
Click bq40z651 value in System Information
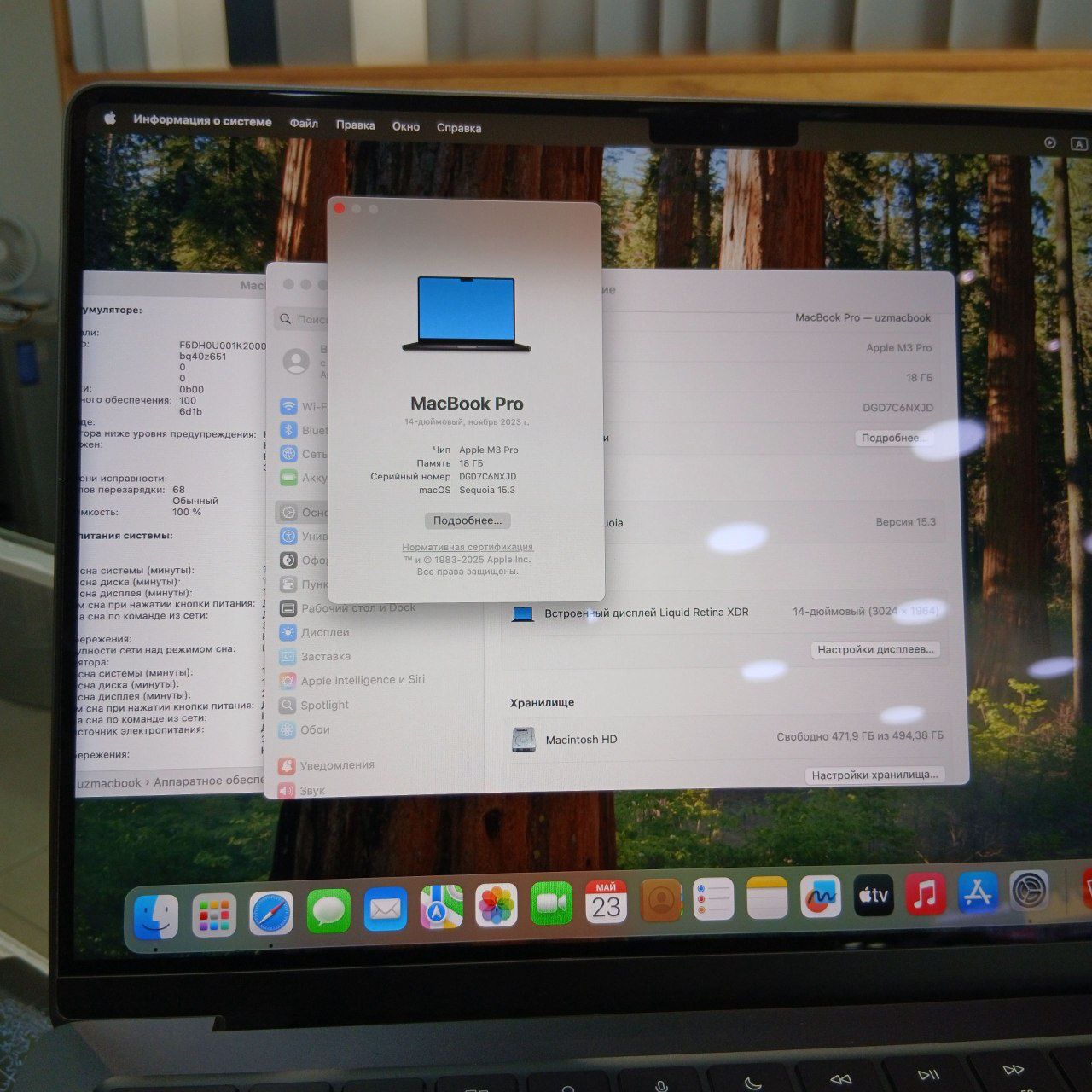(202, 357)
